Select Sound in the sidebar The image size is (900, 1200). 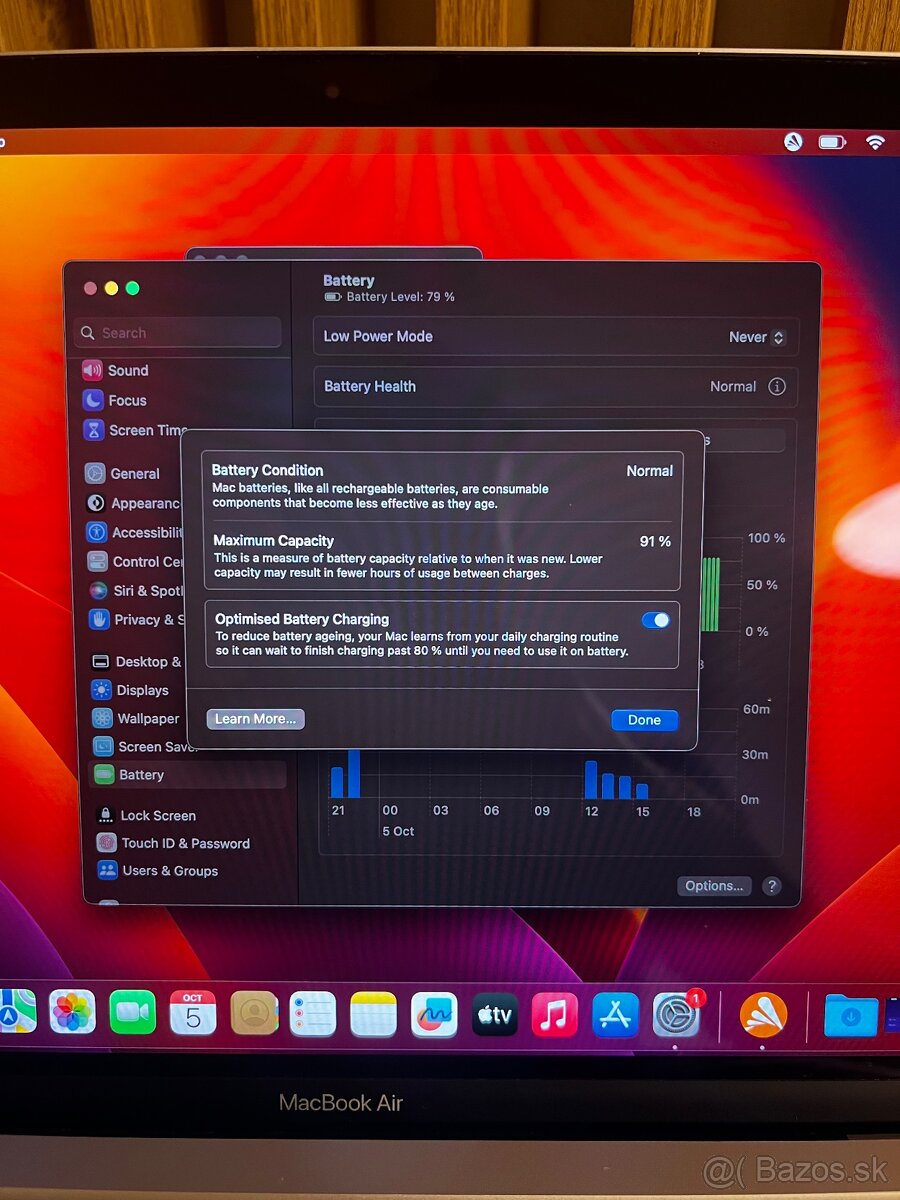[x=127, y=371]
